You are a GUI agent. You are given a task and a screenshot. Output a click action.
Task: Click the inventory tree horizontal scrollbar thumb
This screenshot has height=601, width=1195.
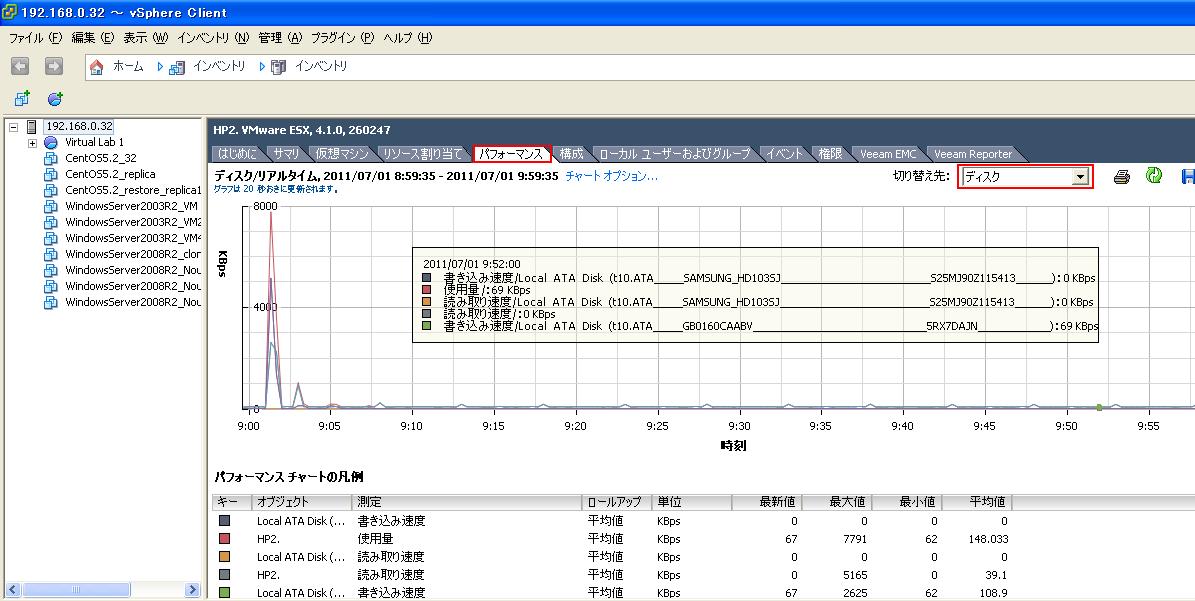(x=75, y=590)
